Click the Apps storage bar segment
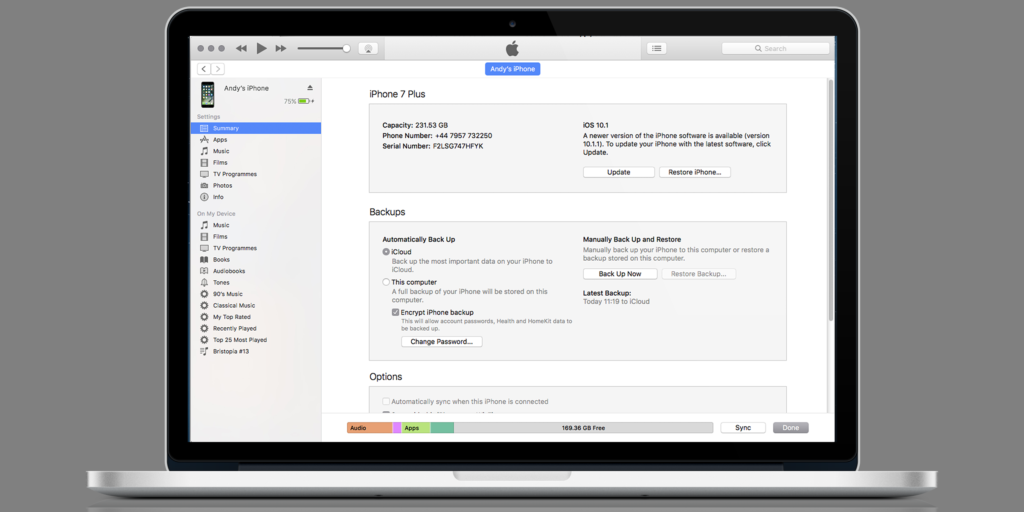This screenshot has width=1024, height=512. pos(416,428)
